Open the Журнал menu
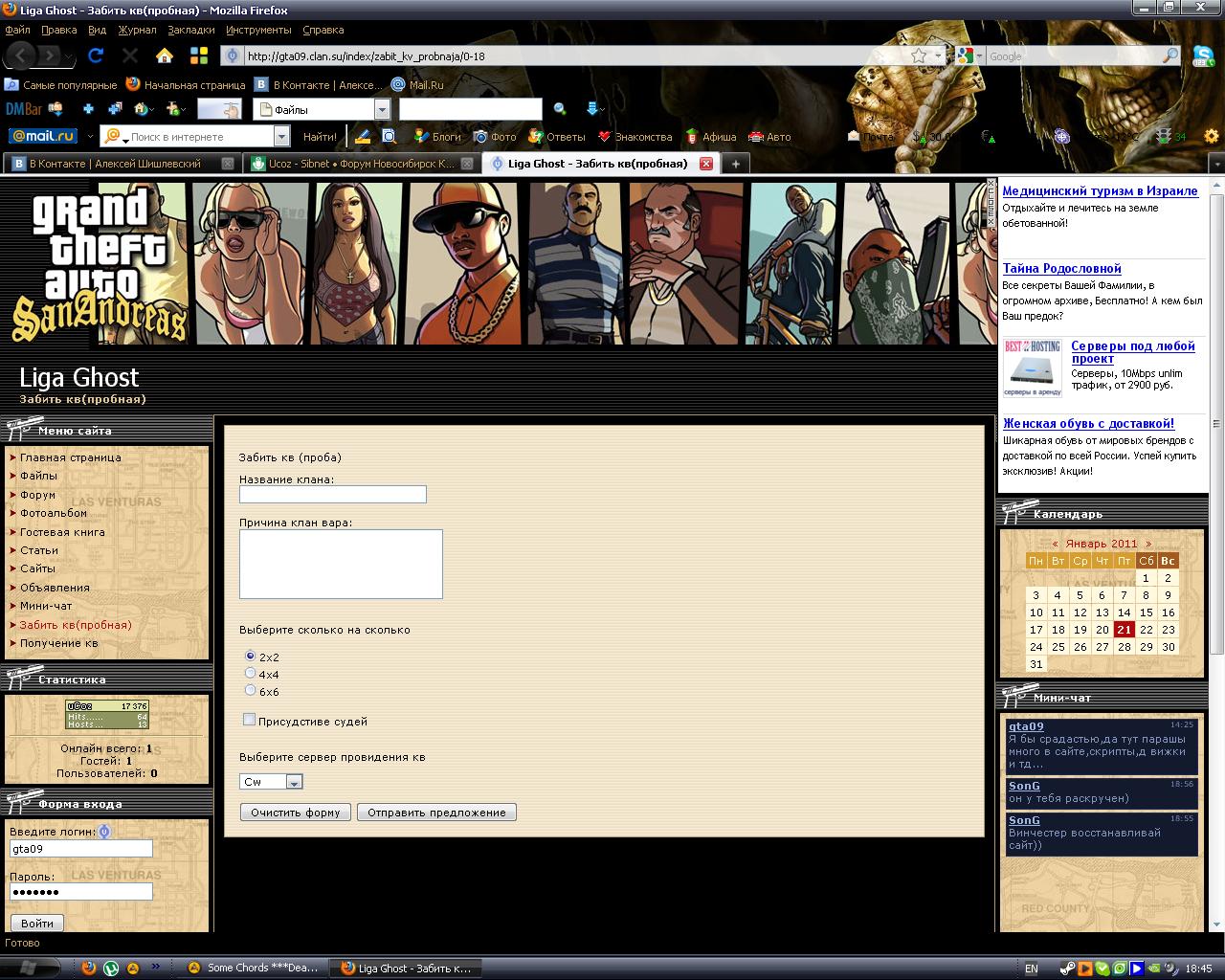This screenshot has height=980, width=1225. [x=137, y=30]
